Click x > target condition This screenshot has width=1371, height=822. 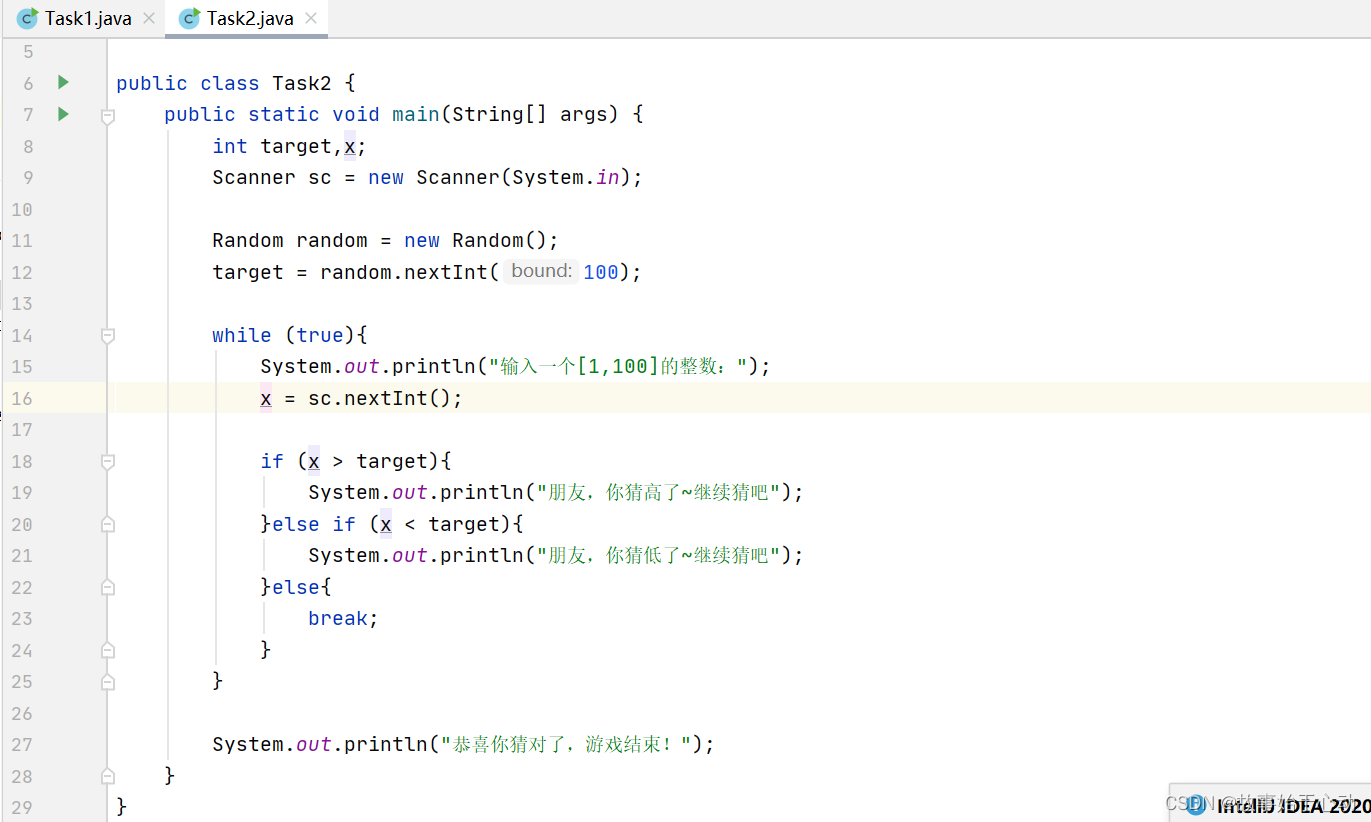pyautogui.click(x=368, y=461)
